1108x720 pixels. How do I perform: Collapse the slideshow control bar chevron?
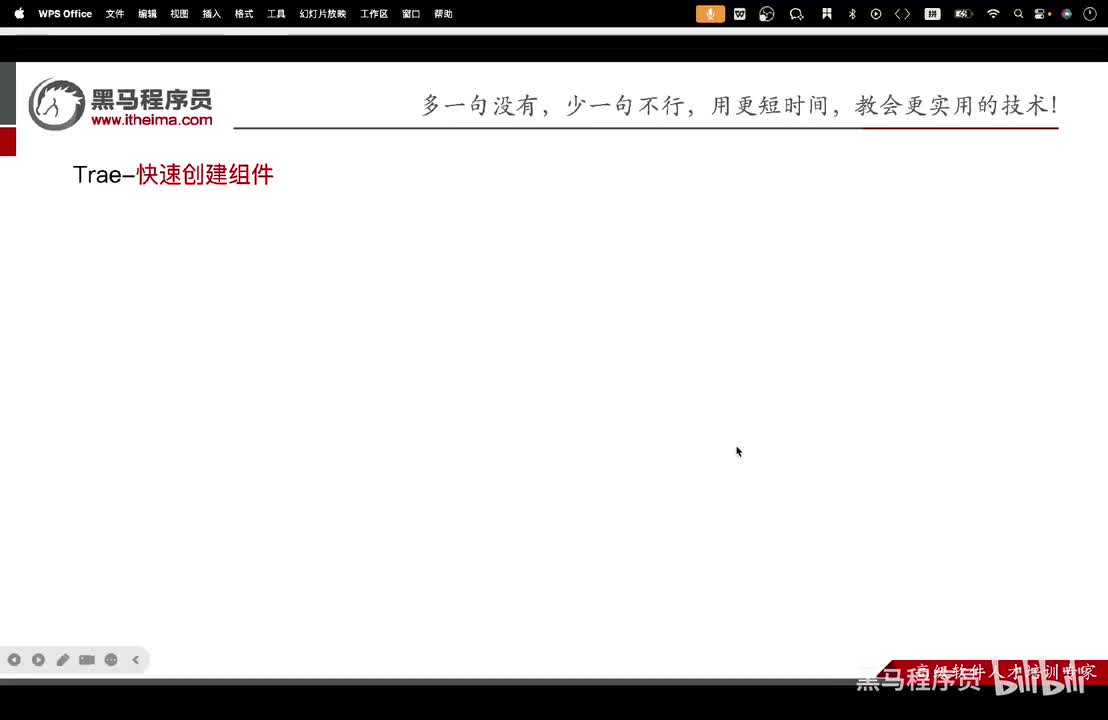(x=136, y=660)
